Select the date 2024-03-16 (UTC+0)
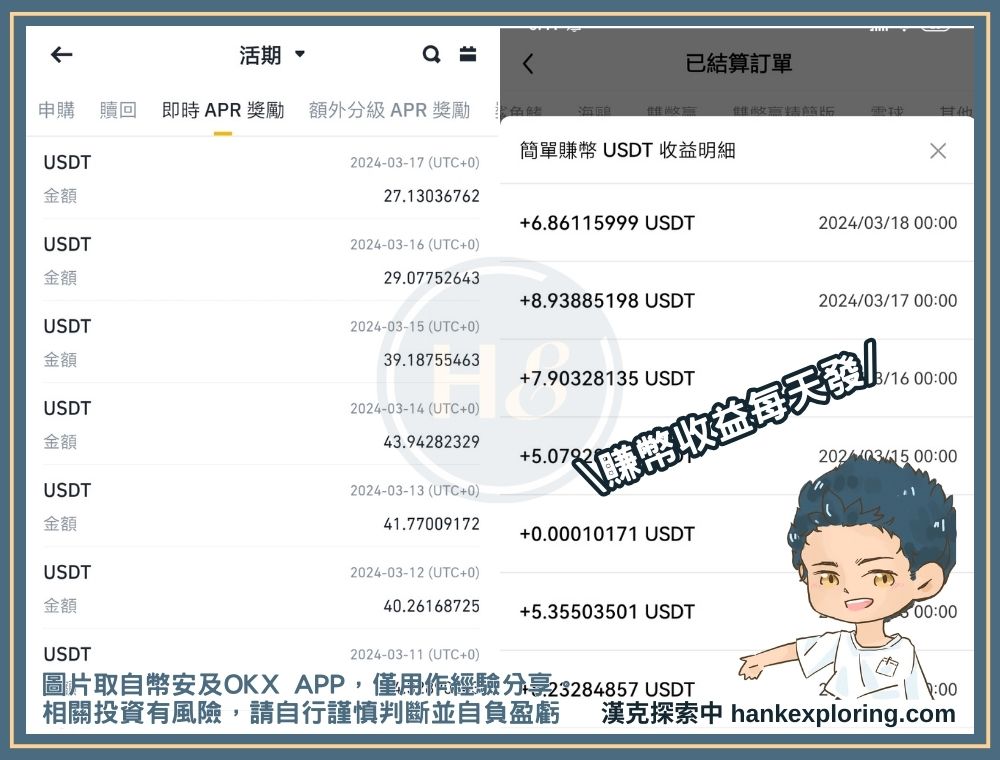1000x760 pixels. (415, 244)
